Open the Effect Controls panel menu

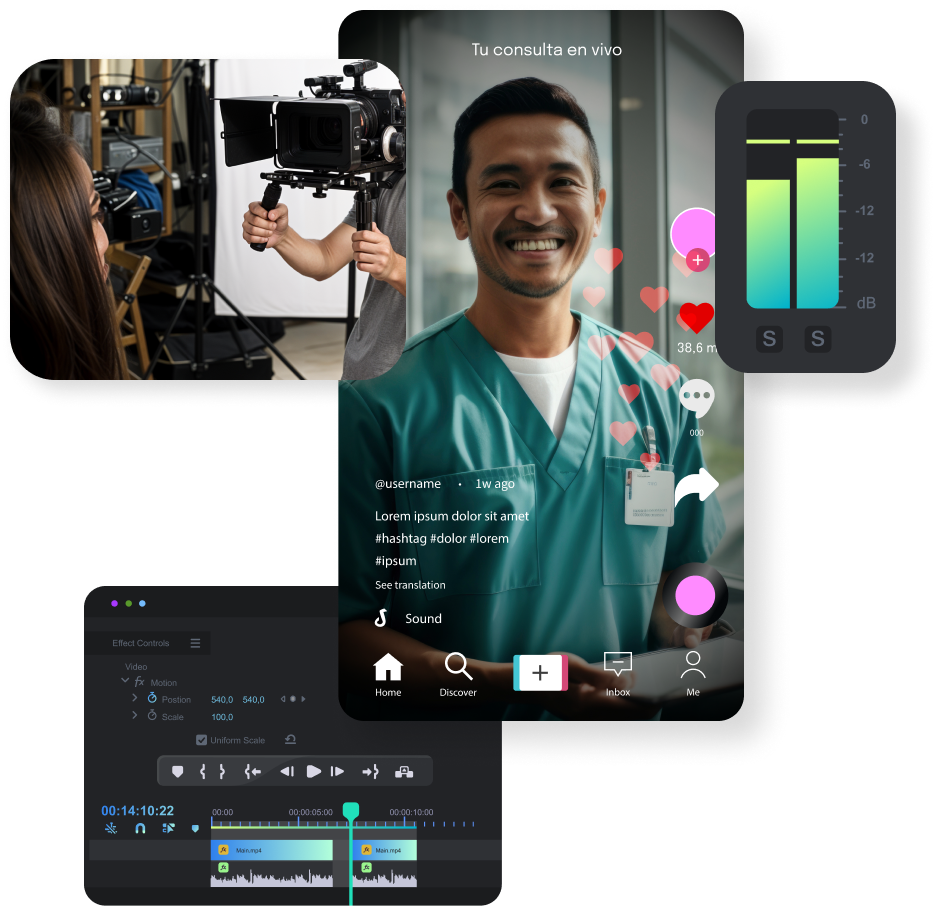point(195,643)
